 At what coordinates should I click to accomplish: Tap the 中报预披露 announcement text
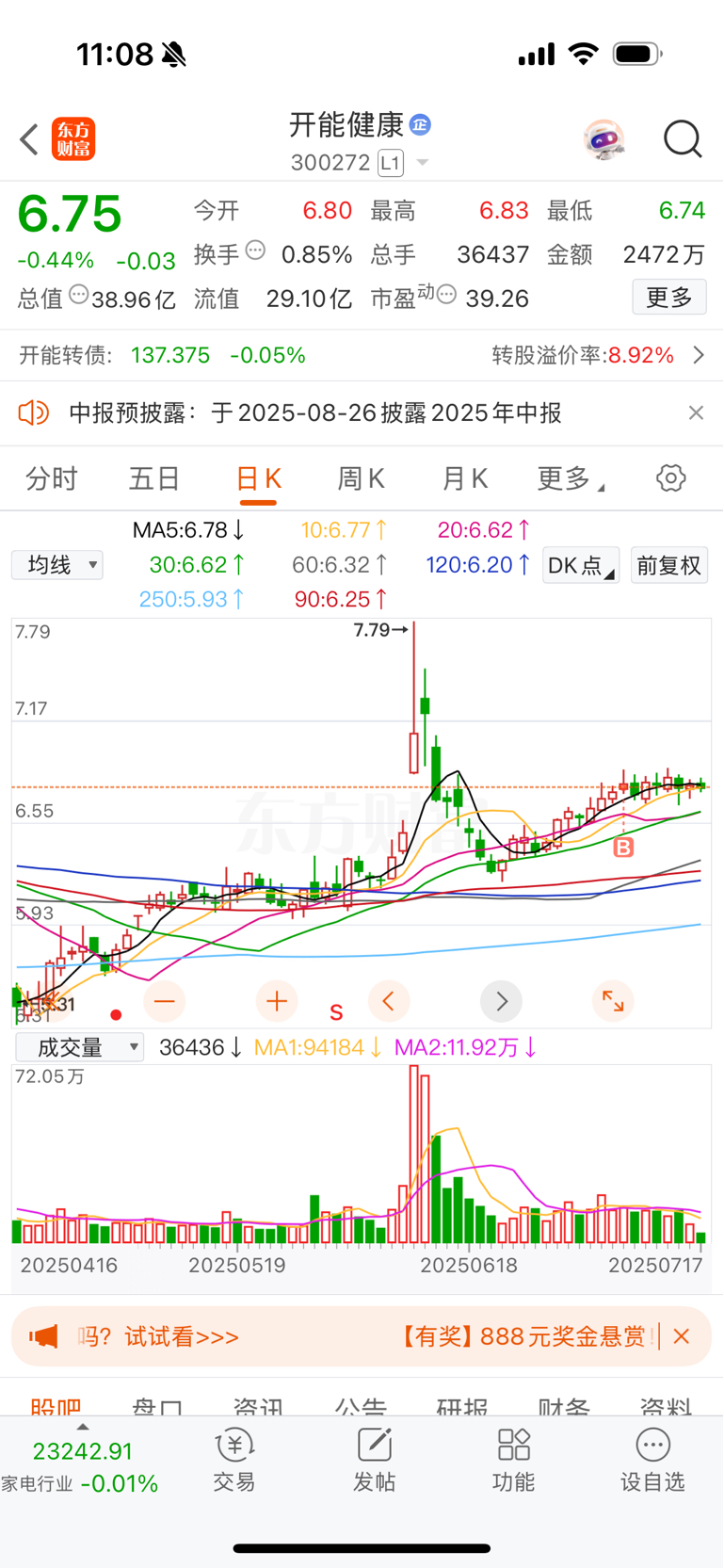(315, 412)
